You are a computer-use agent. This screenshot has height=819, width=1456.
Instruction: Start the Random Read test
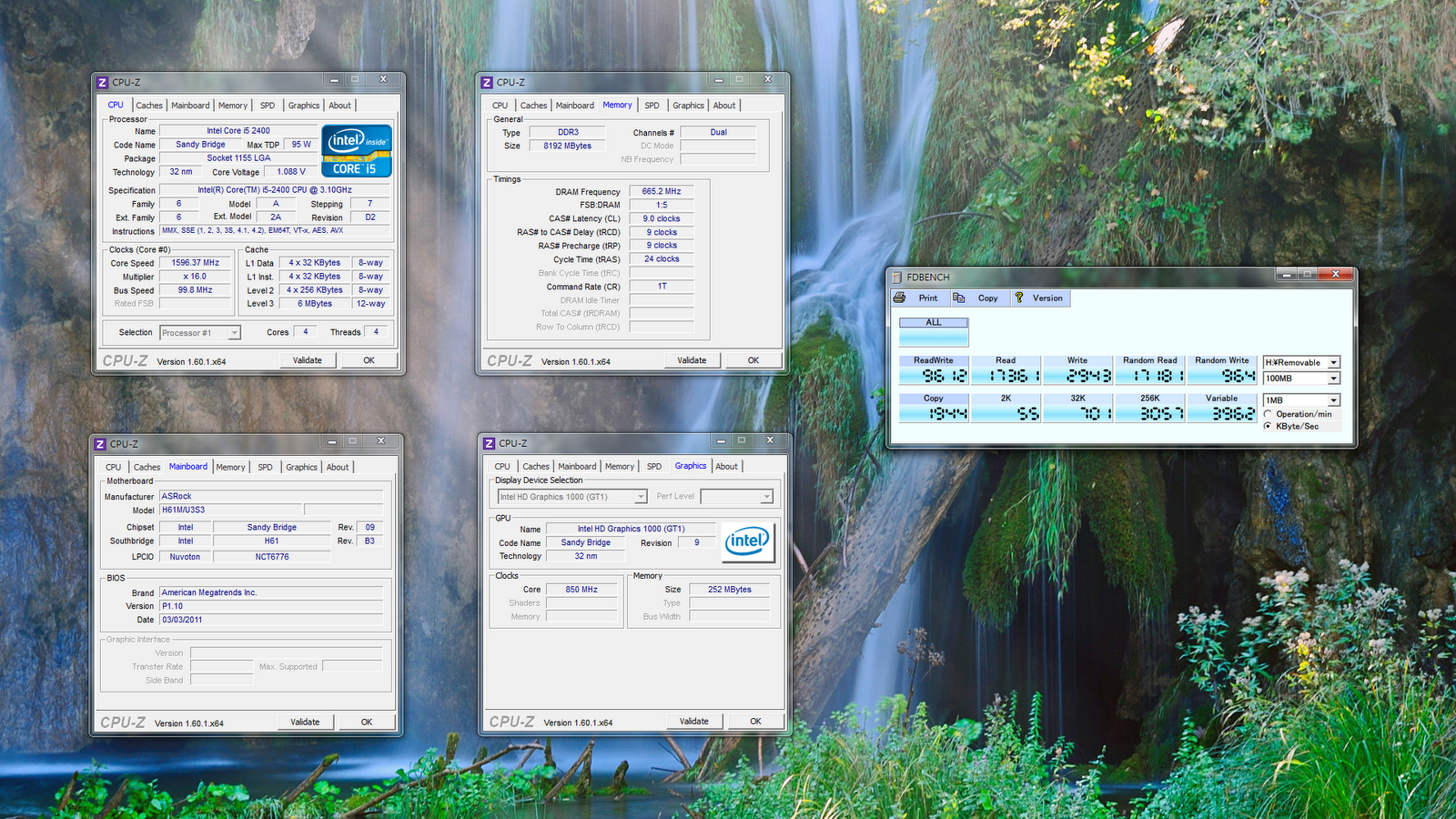tap(1150, 370)
